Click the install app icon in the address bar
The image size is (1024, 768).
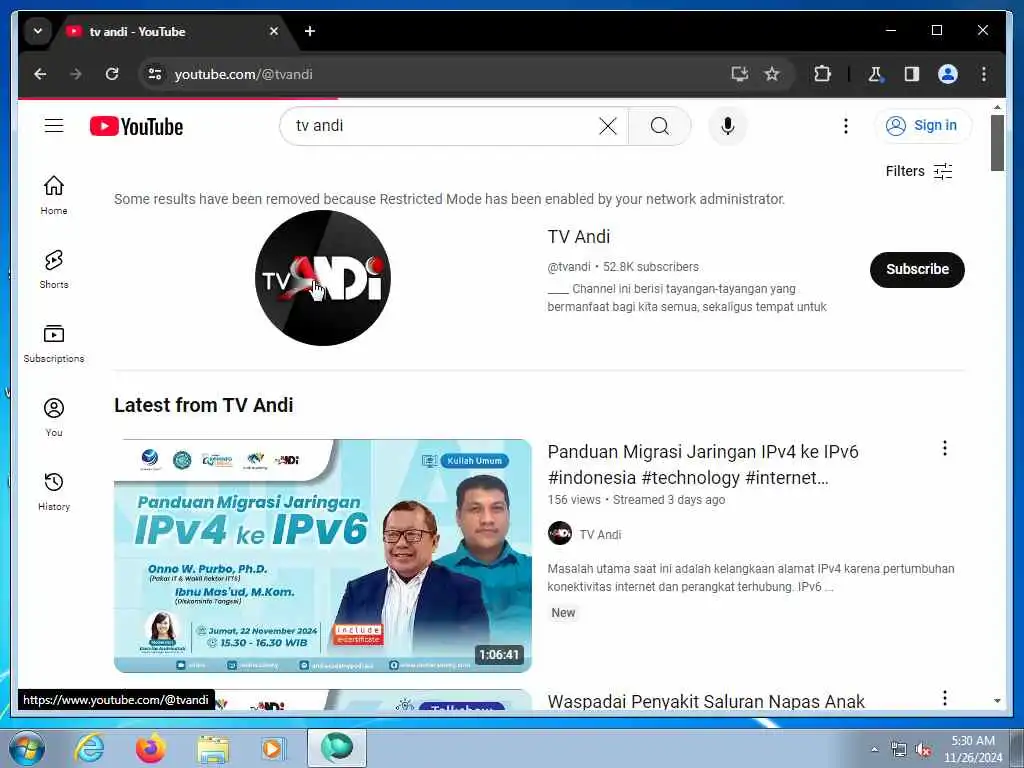pos(739,74)
